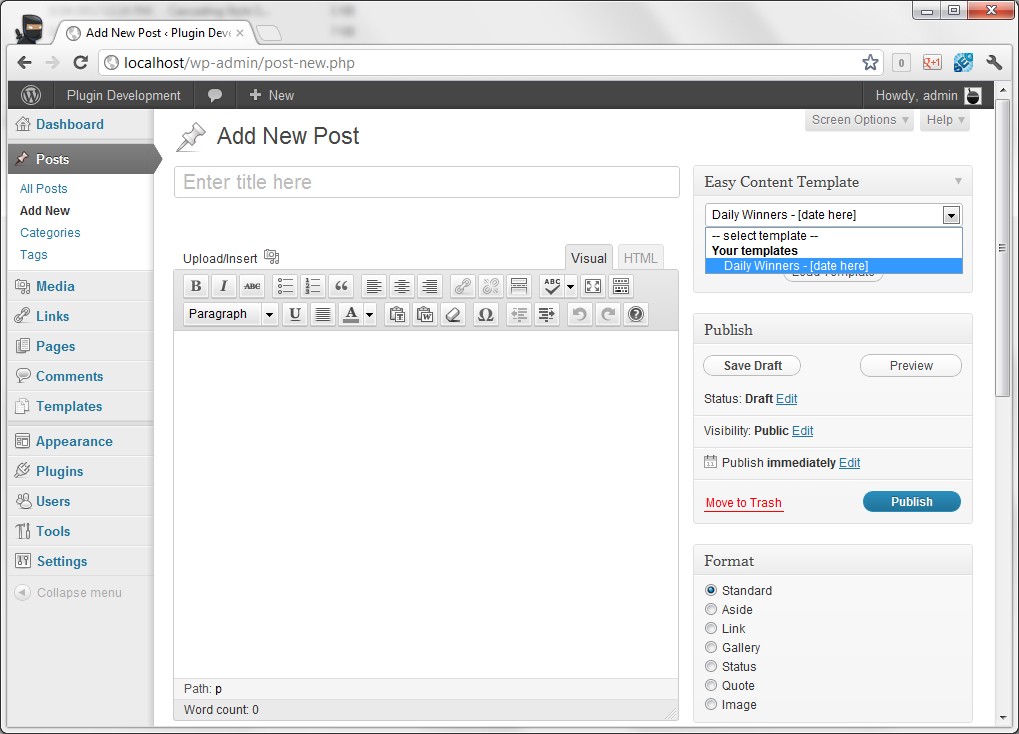Click the blue Publish button
This screenshot has width=1019, height=734.
point(911,502)
